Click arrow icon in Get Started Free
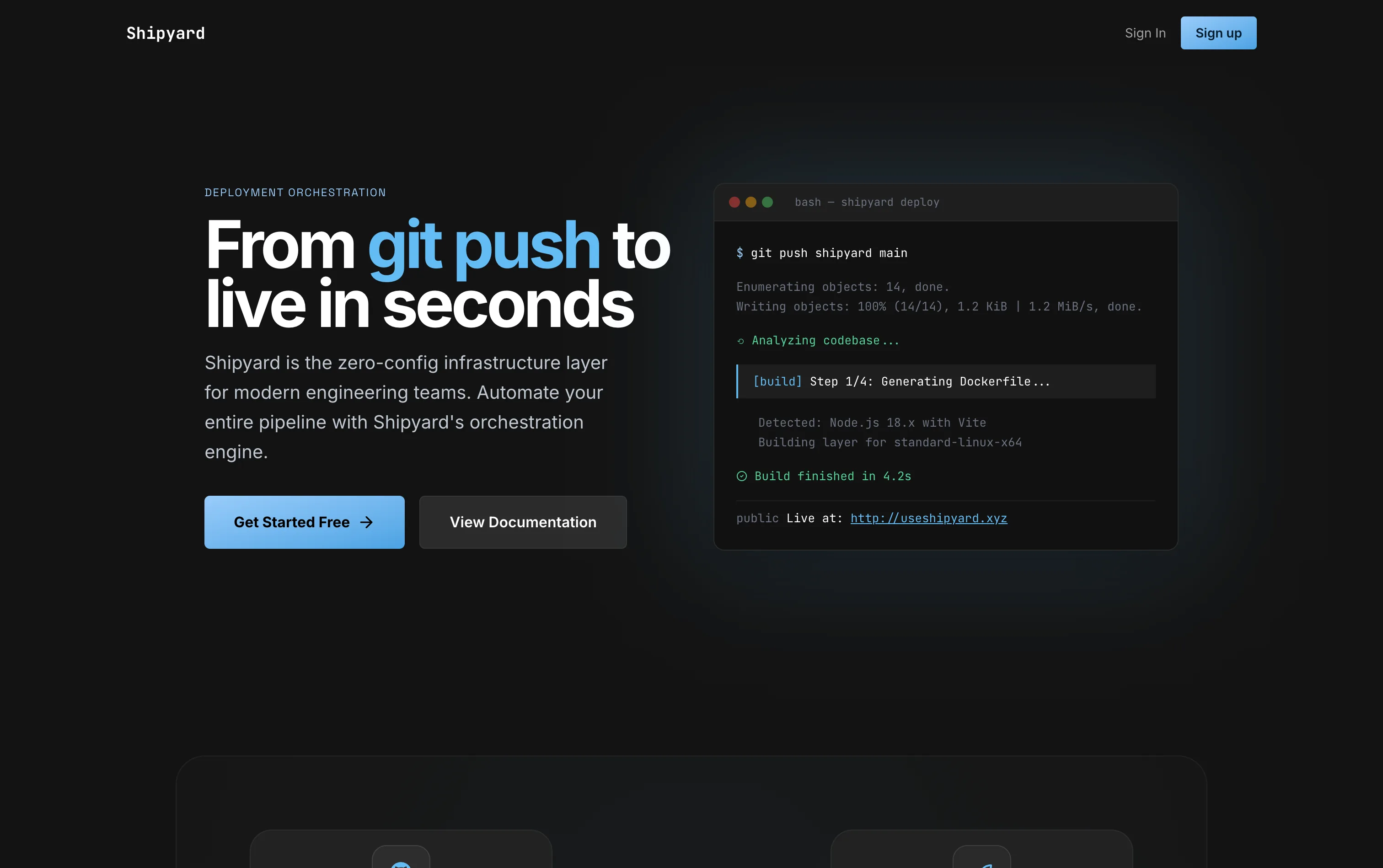Viewport: 1383px width, 868px height. tap(366, 522)
